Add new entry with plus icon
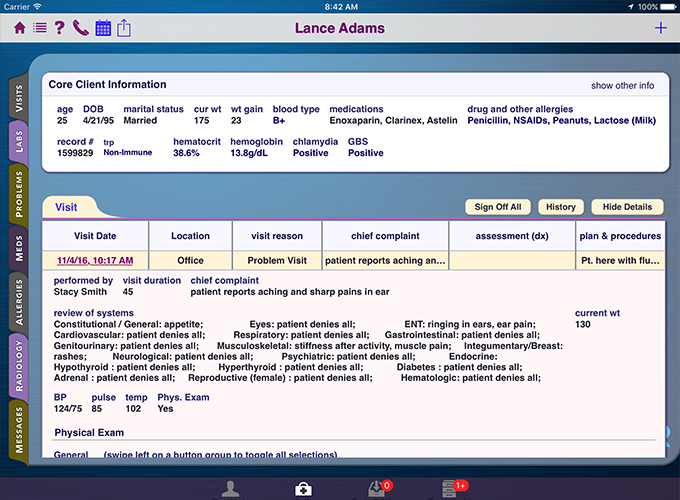Viewport: 680px width, 500px height. coord(660,28)
